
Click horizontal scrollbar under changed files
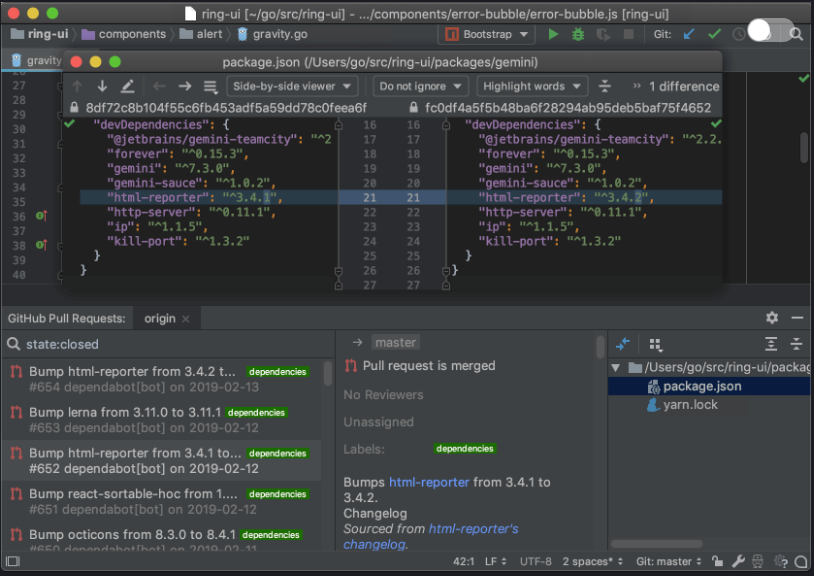657,544
